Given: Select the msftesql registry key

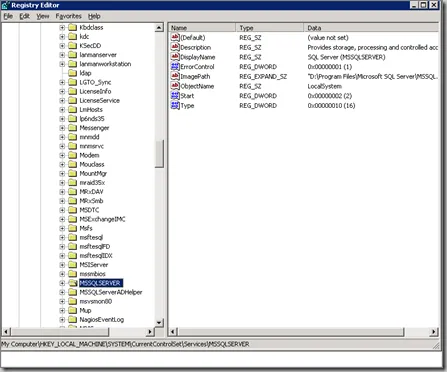Looking at the screenshot, I should [91, 237].
